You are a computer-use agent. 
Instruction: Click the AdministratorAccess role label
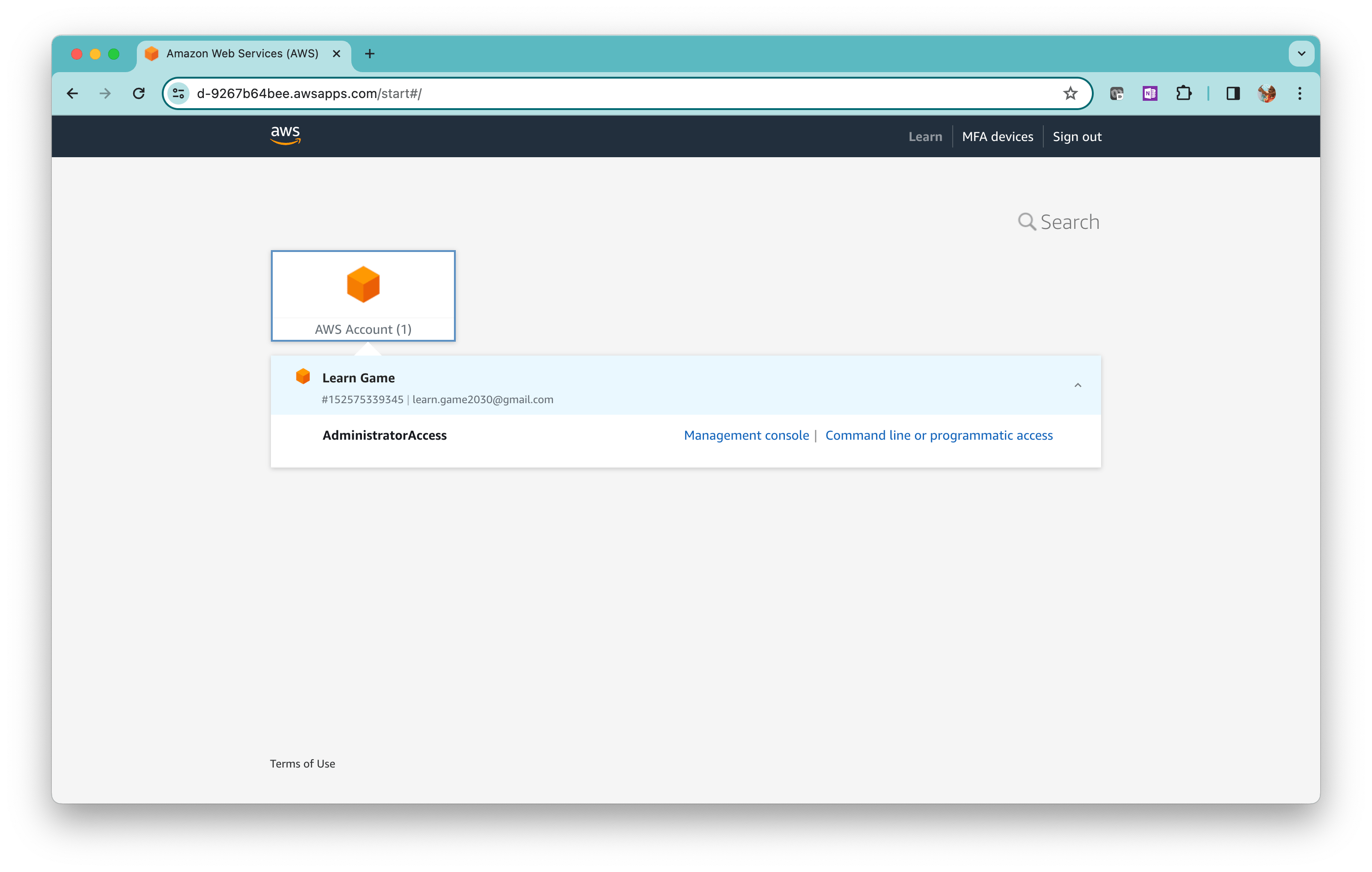pos(385,435)
